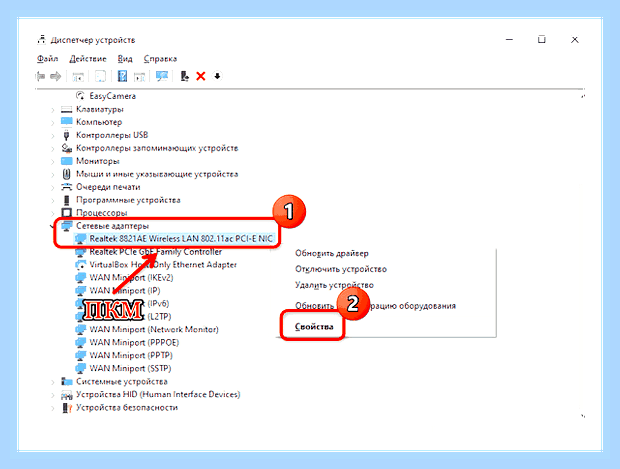Viewport: 620px width, 469px height.
Task: Open Properties via the toolbar sheet icon
Action: [100, 76]
